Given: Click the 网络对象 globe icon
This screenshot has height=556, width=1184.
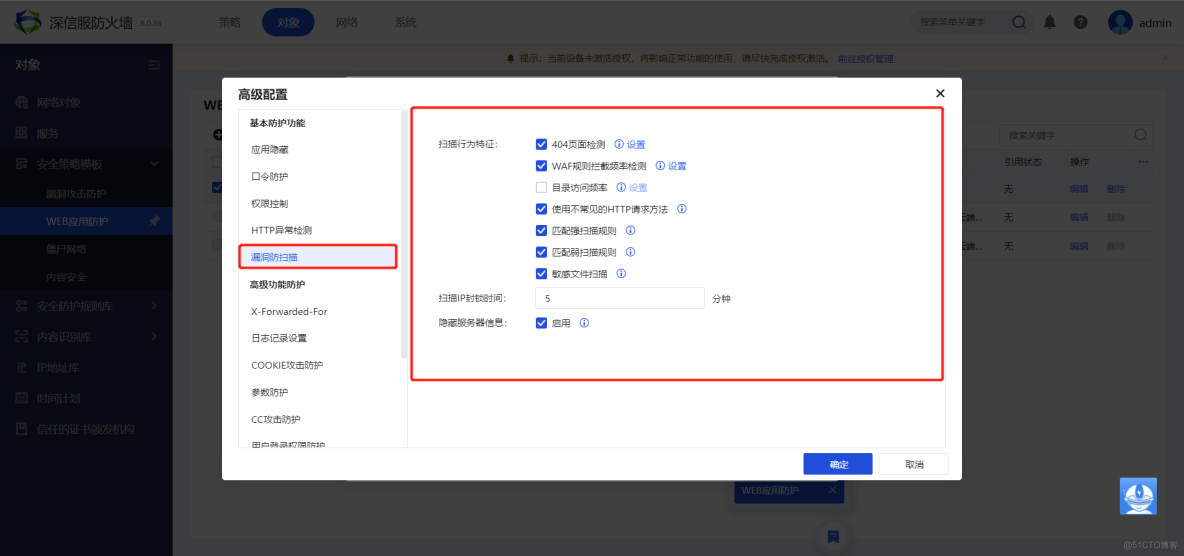Looking at the screenshot, I should (x=22, y=103).
